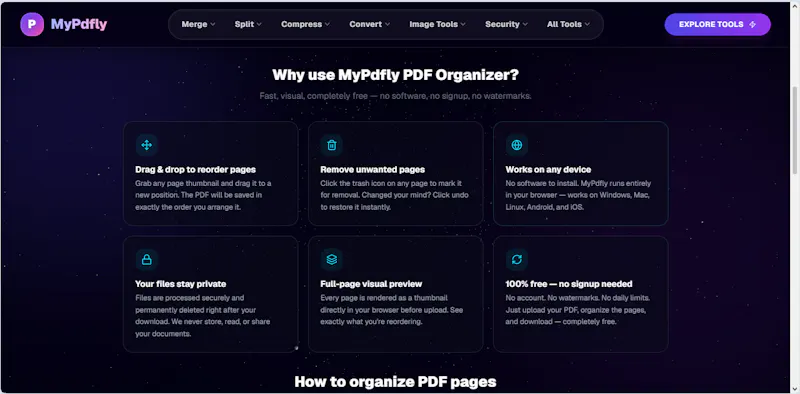Open the Split dropdown menu
The image size is (800, 394).
pyautogui.click(x=248, y=24)
